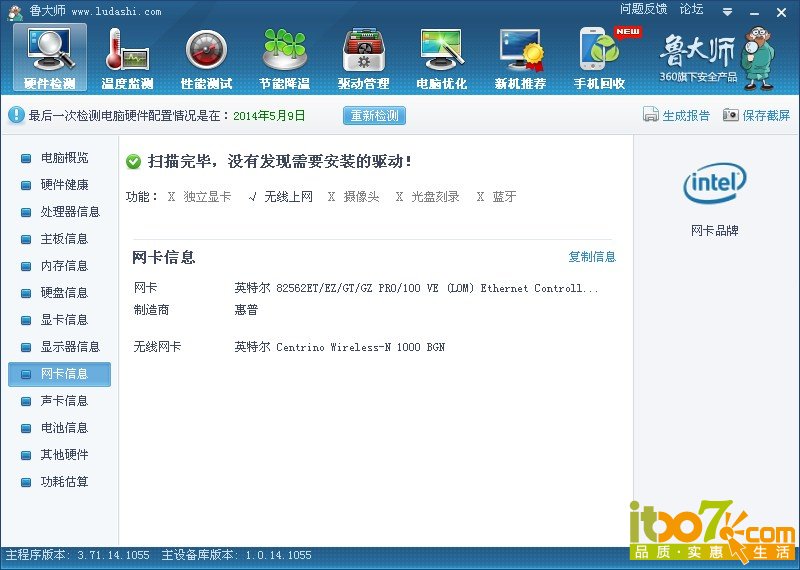Click the 光盘刻录 feature label
Image resolution: width=800 pixels, height=570 pixels.
click(x=435, y=196)
